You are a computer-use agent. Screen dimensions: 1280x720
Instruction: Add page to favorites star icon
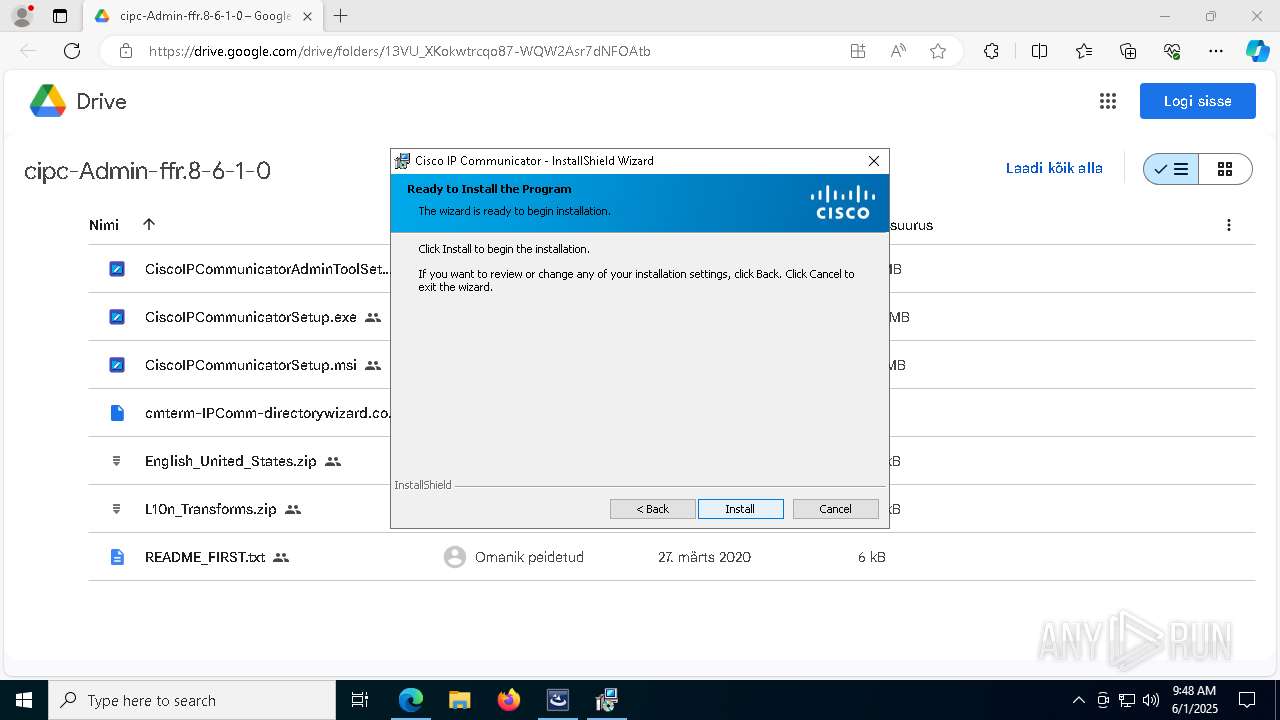click(x=937, y=51)
